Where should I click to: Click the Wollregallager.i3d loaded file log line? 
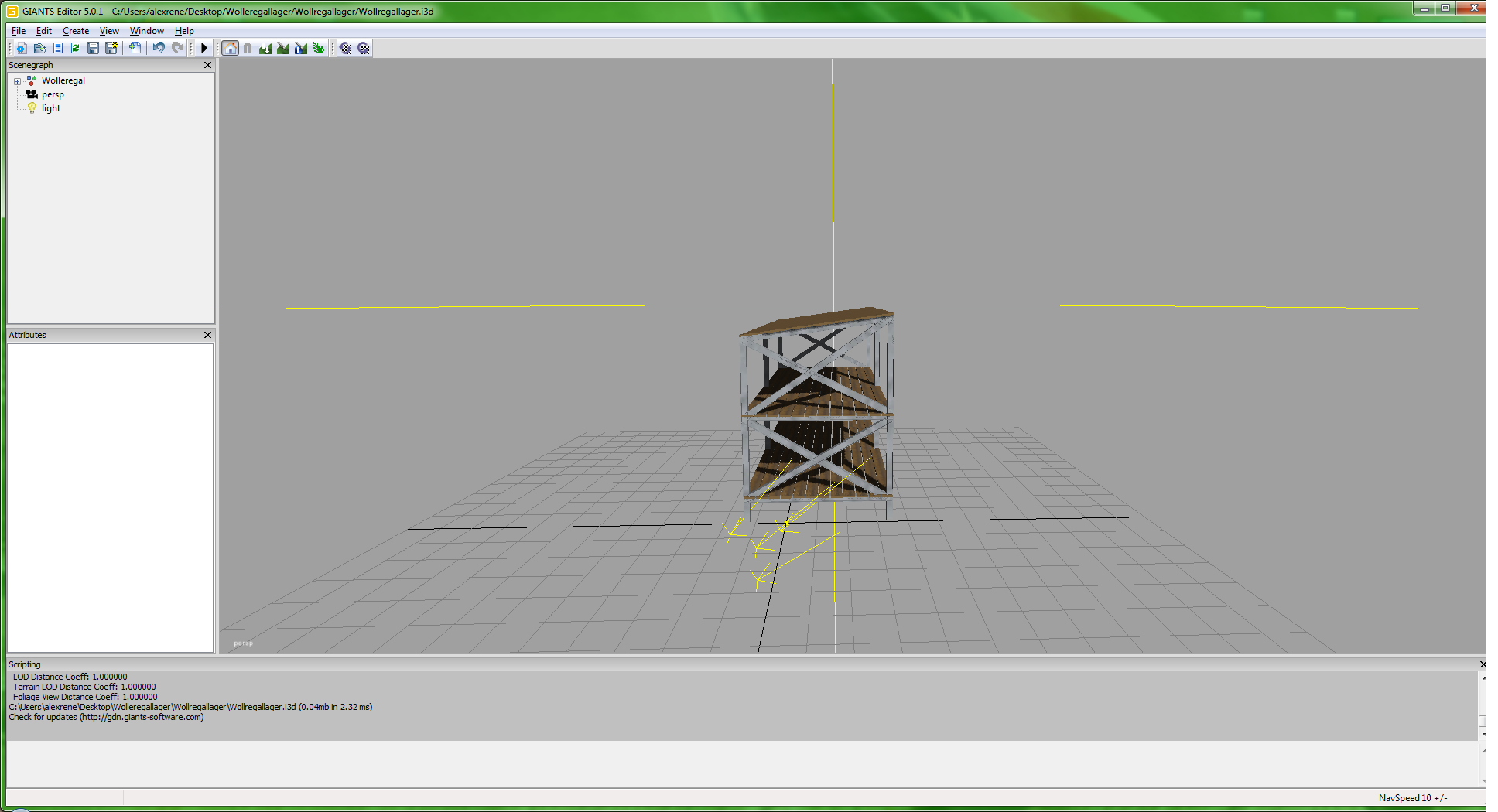(x=190, y=707)
